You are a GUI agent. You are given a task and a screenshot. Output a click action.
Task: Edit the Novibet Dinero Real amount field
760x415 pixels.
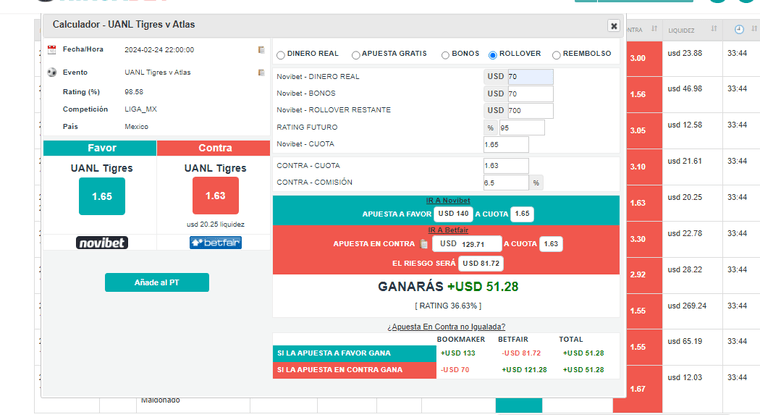[530, 77]
